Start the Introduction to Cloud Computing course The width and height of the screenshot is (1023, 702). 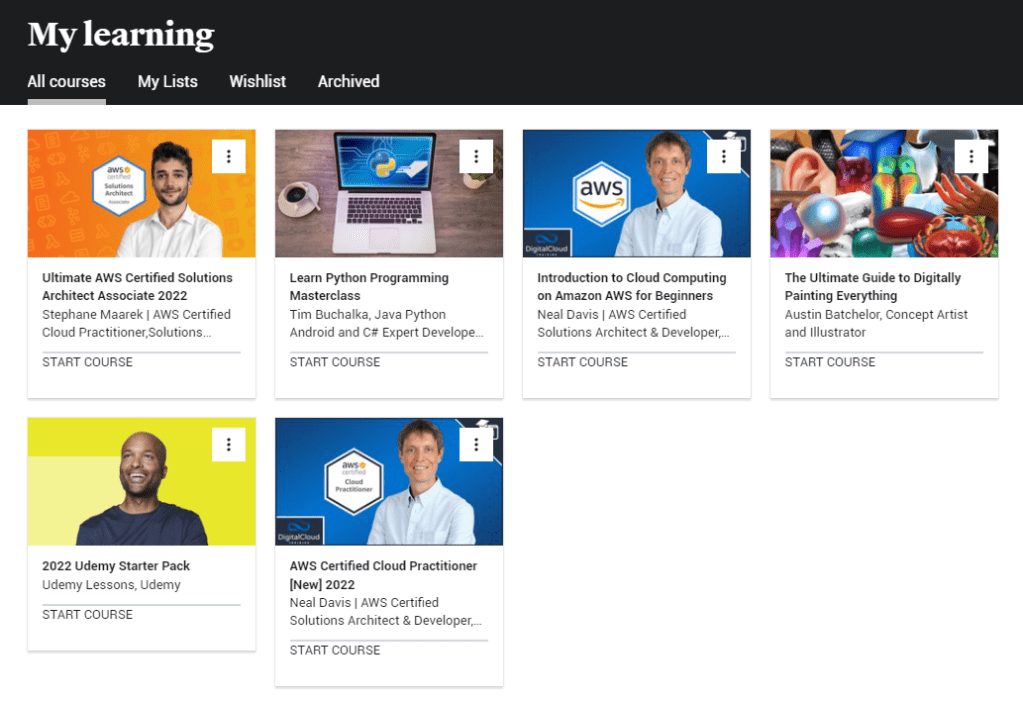[x=582, y=362]
